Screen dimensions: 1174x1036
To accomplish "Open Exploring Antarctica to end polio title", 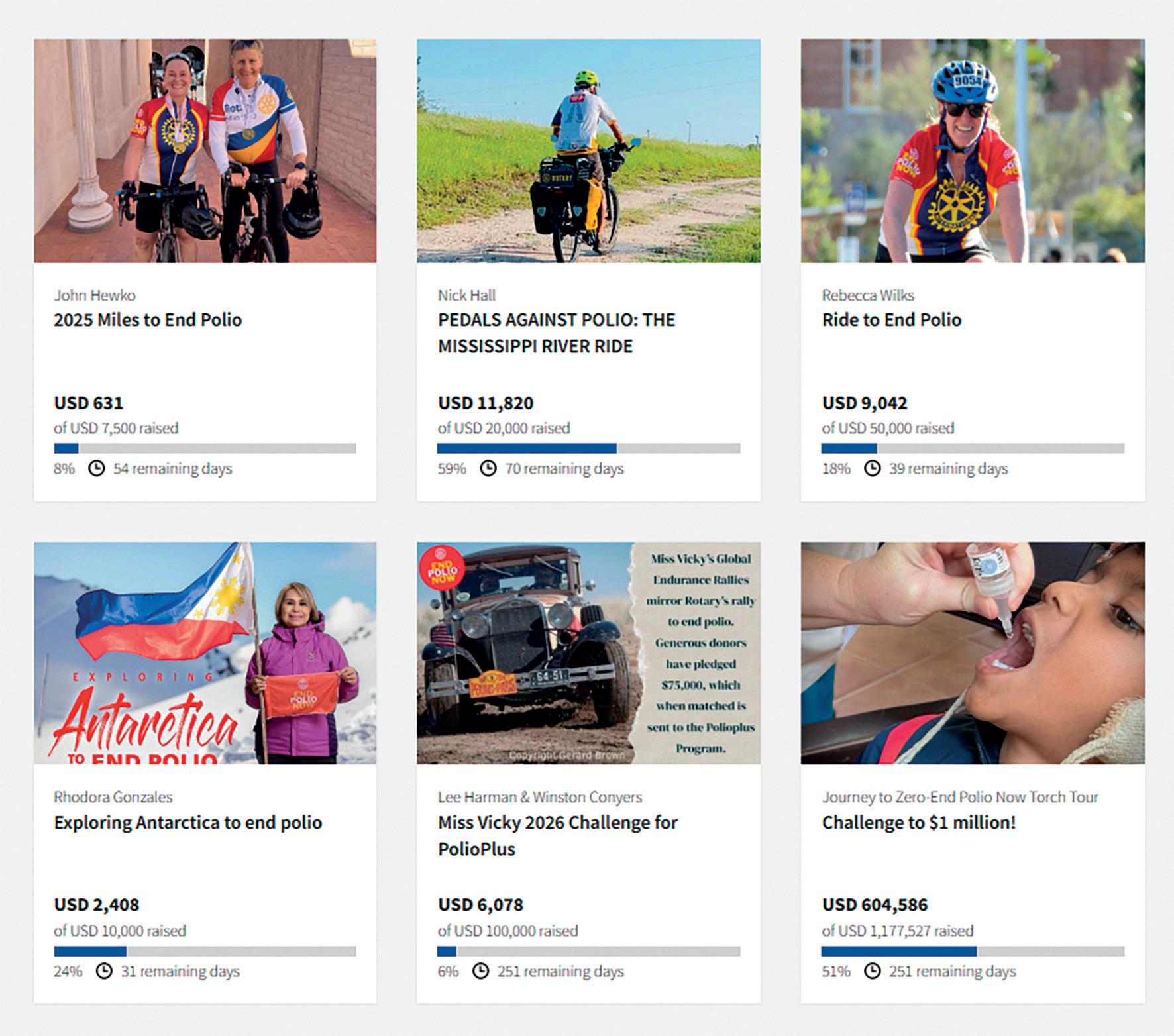I will point(188,823).
